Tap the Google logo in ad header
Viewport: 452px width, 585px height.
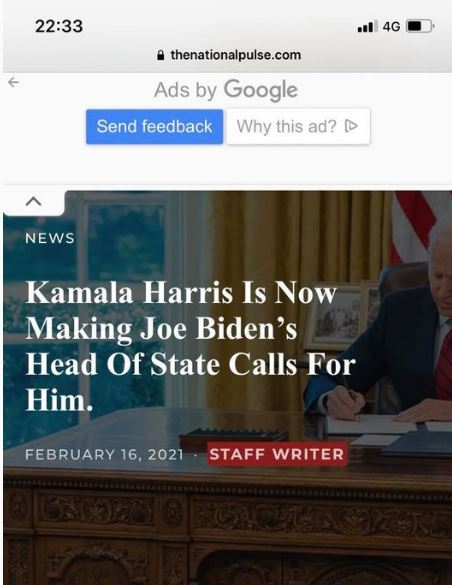[x=261, y=90]
